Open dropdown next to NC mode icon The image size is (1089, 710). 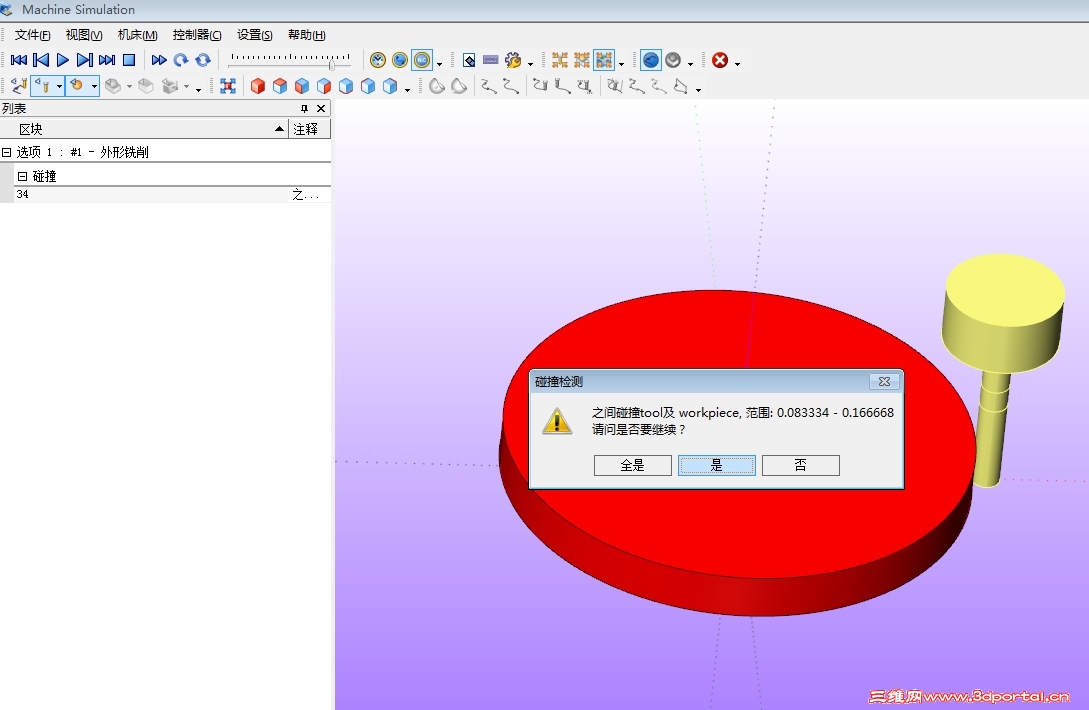click(x=439, y=64)
